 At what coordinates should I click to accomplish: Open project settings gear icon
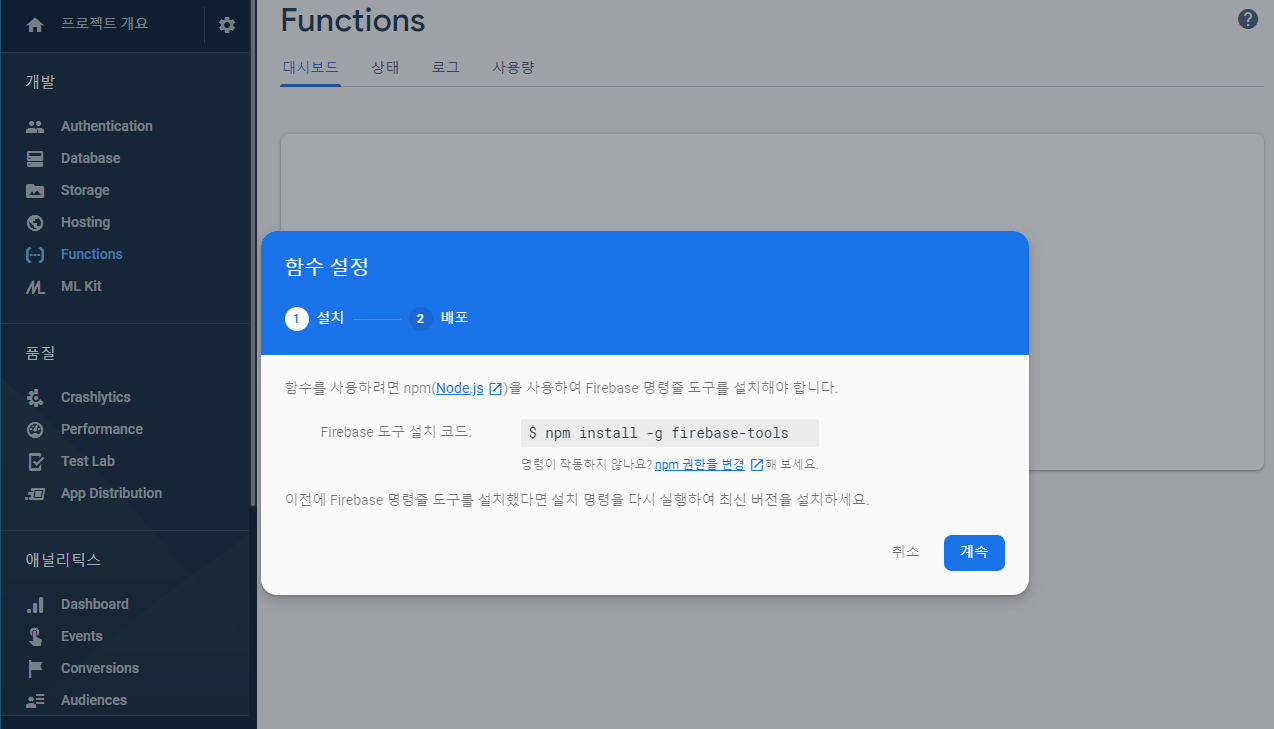point(227,25)
